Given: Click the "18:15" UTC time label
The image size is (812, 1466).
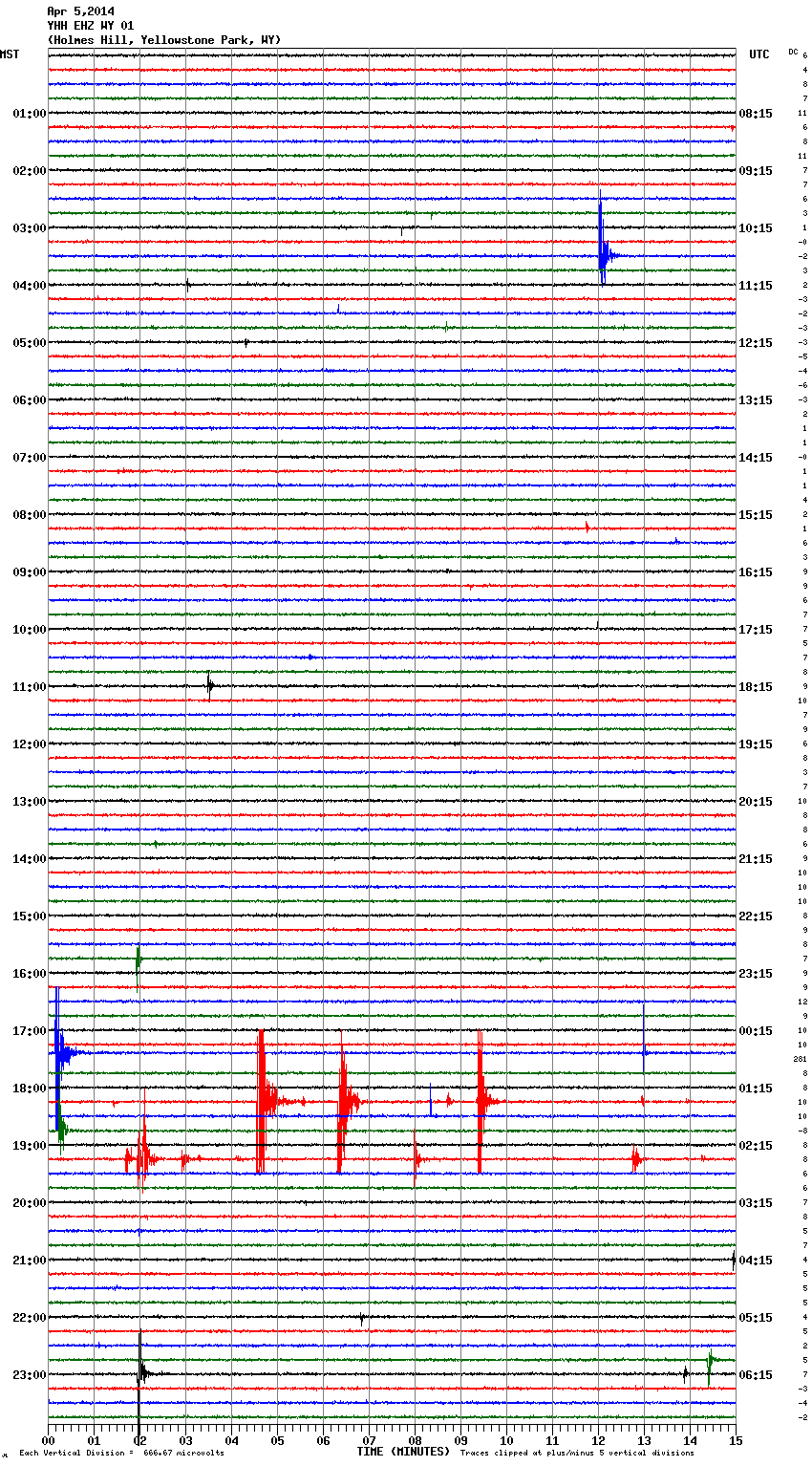Looking at the screenshot, I should (756, 687).
